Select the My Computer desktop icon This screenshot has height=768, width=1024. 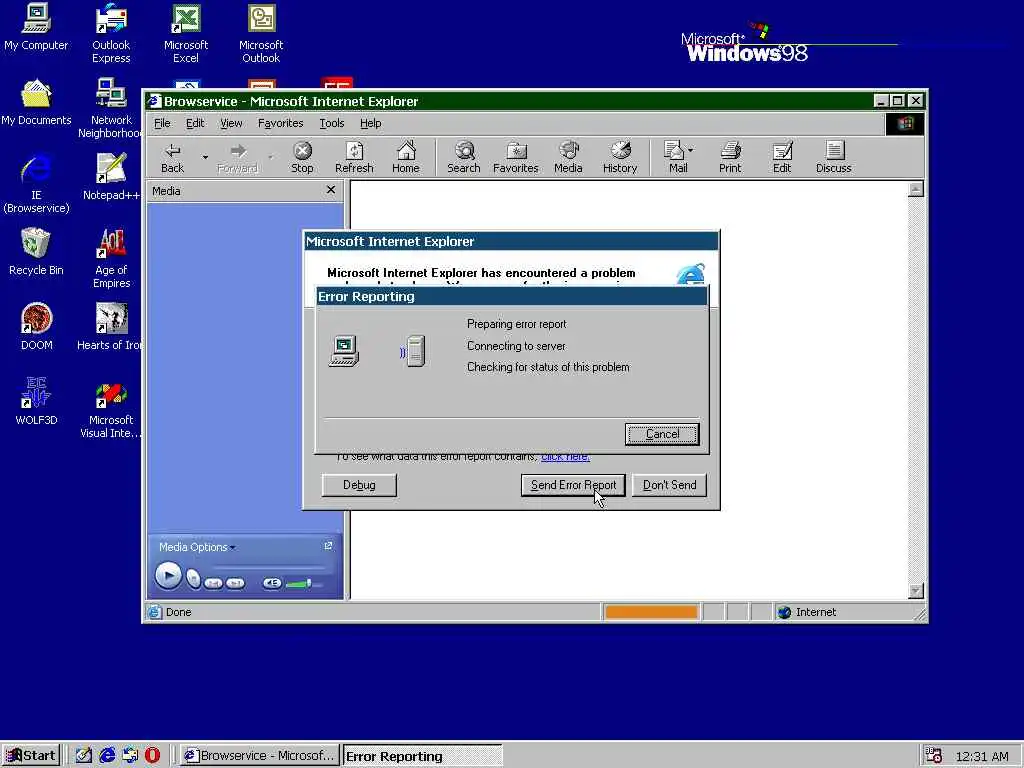[x=36, y=27]
